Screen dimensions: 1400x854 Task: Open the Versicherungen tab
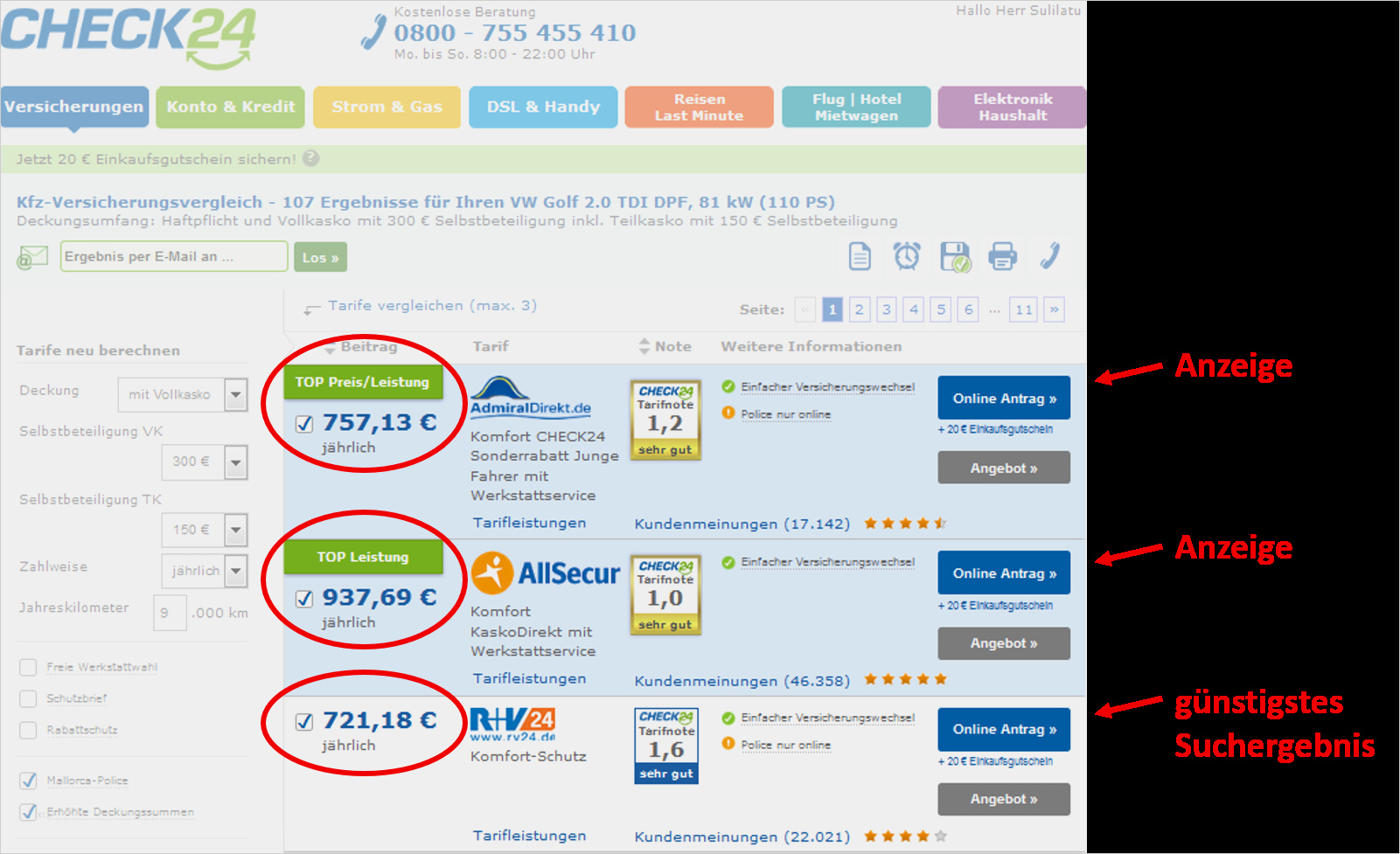pos(74,107)
